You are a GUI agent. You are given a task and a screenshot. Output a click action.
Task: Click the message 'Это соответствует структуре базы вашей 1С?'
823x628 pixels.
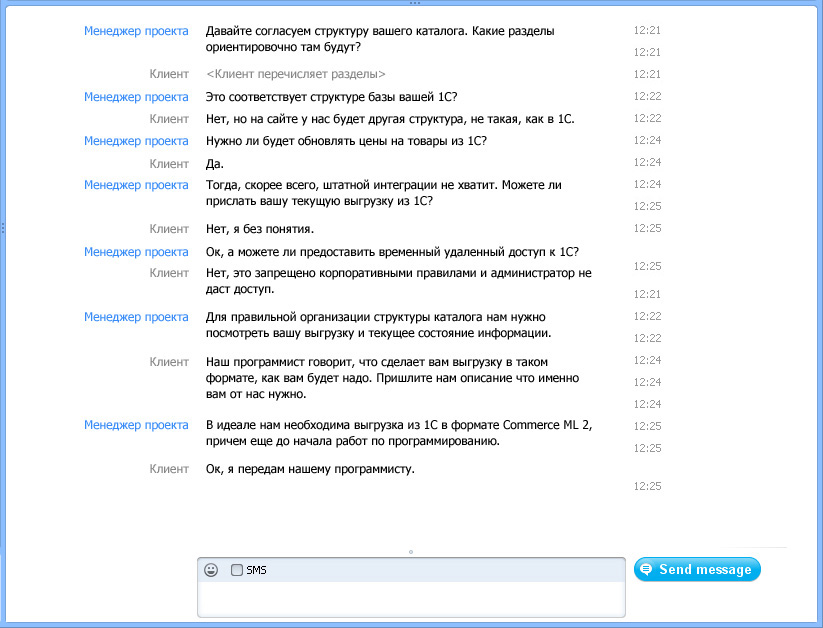331,97
